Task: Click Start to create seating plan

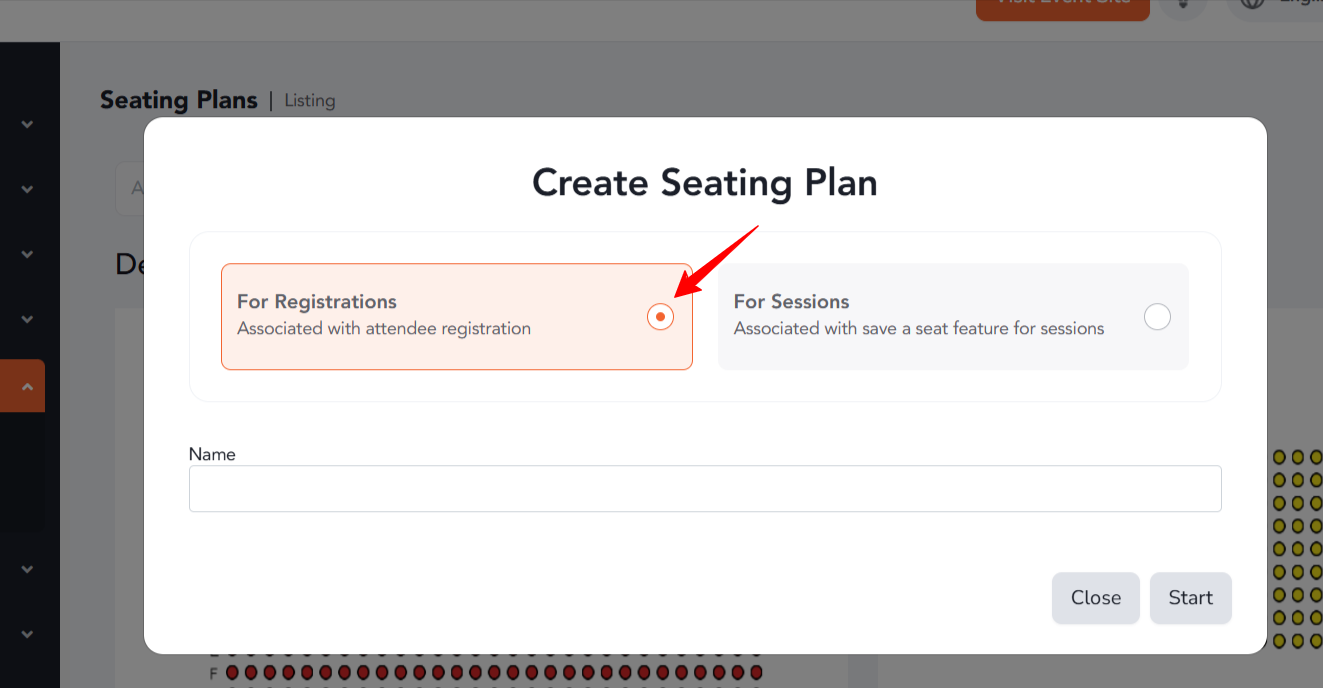Action: (1190, 598)
